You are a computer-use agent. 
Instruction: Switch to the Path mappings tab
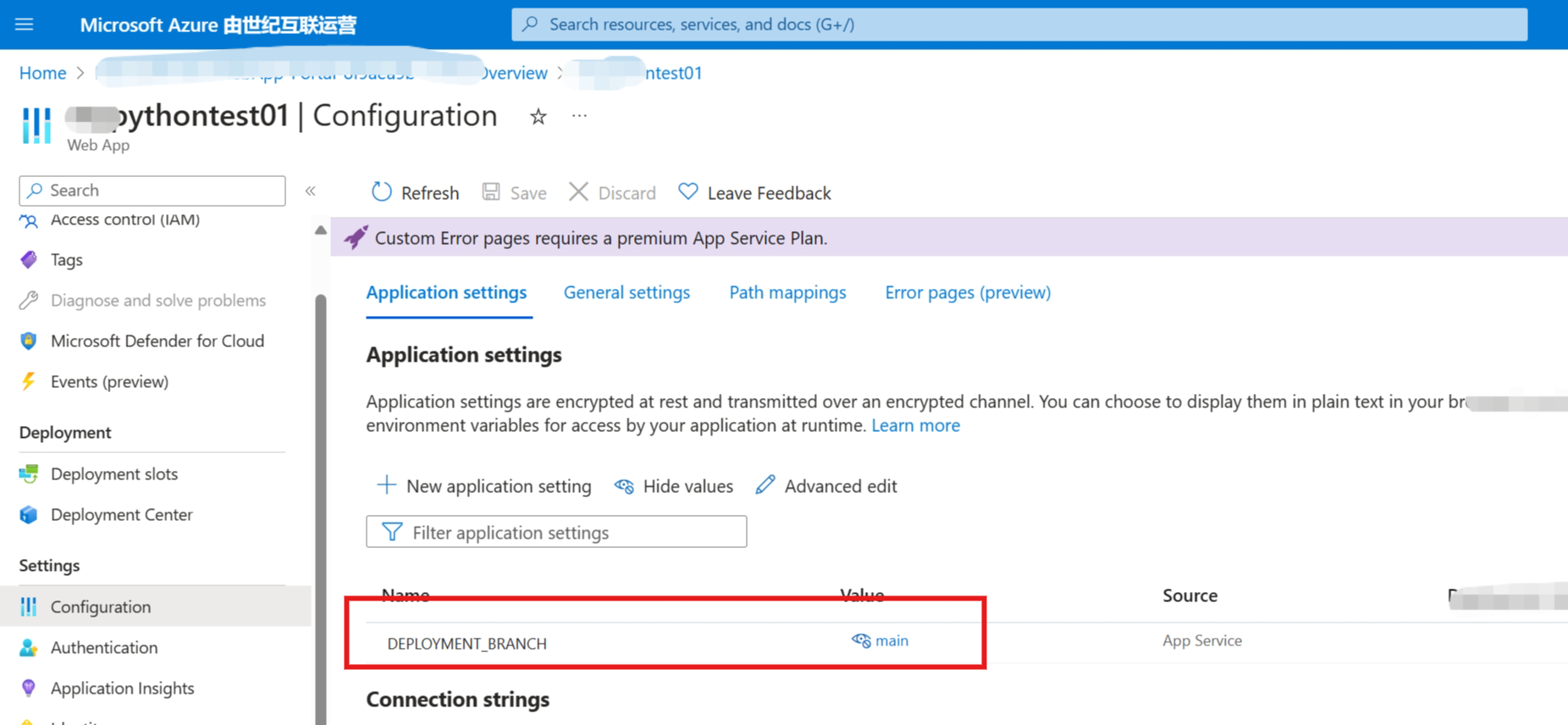[787, 292]
